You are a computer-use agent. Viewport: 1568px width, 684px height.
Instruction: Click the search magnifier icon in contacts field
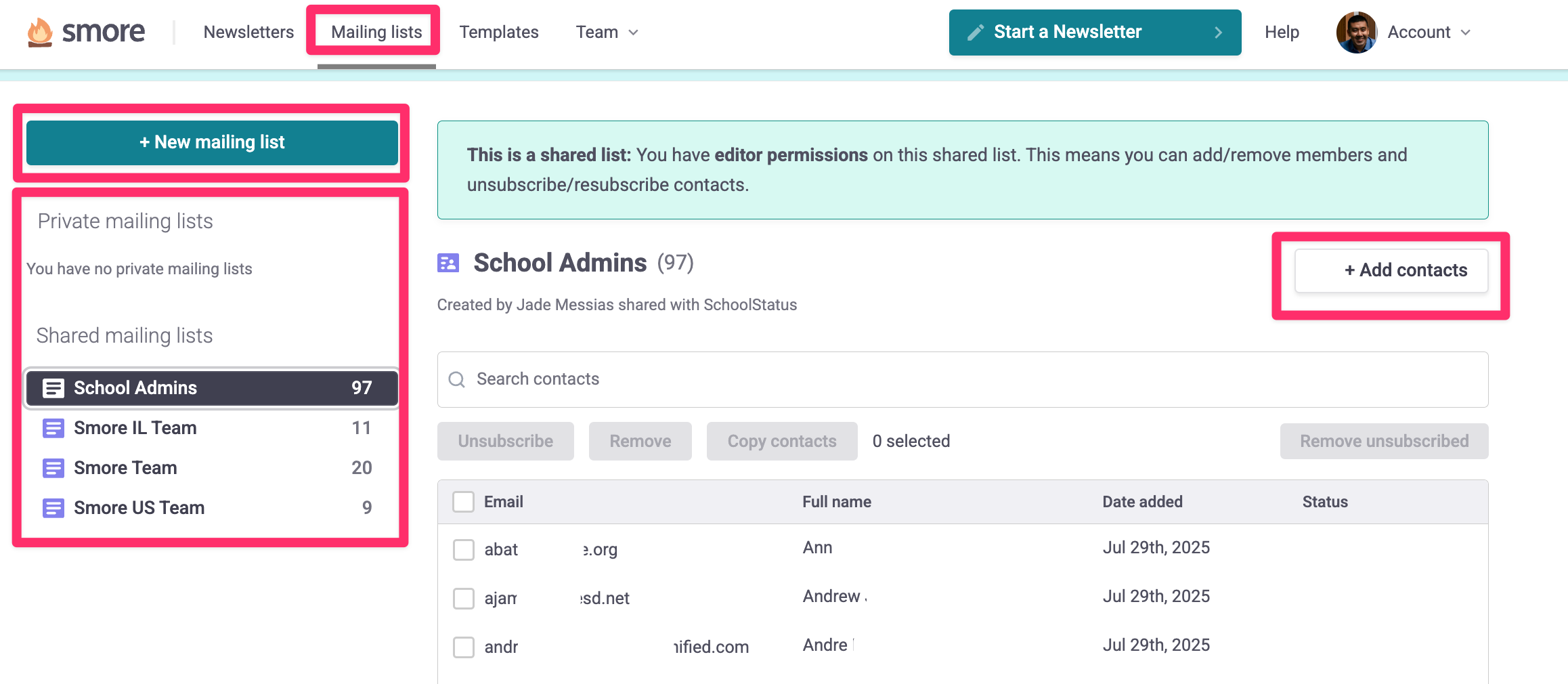(457, 379)
